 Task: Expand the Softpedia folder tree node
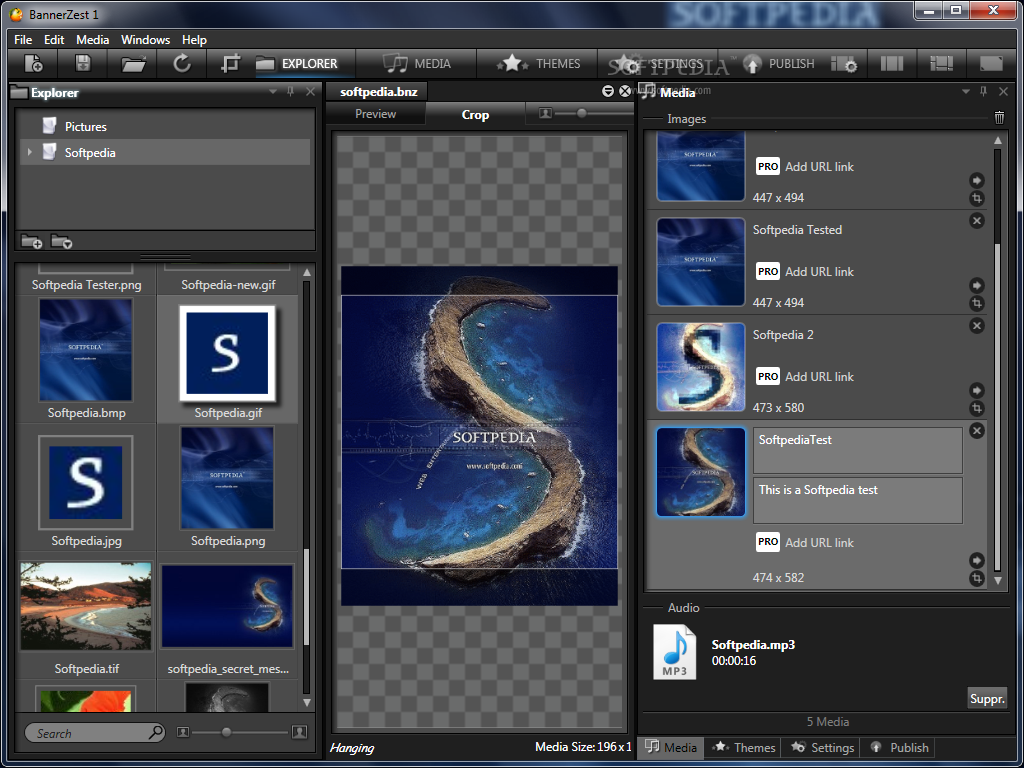(29, 152)
